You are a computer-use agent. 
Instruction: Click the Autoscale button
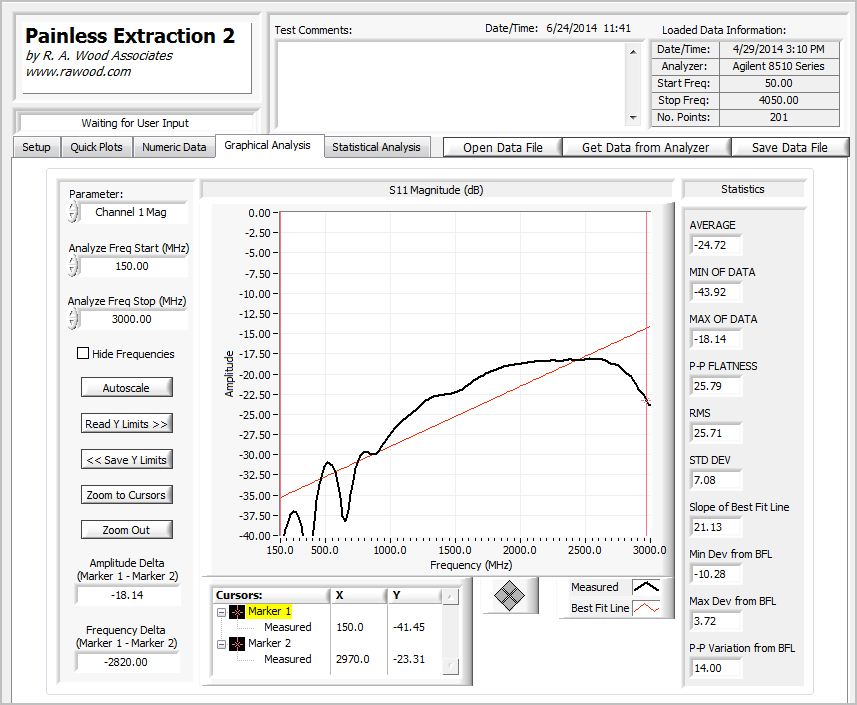[126, 387]
